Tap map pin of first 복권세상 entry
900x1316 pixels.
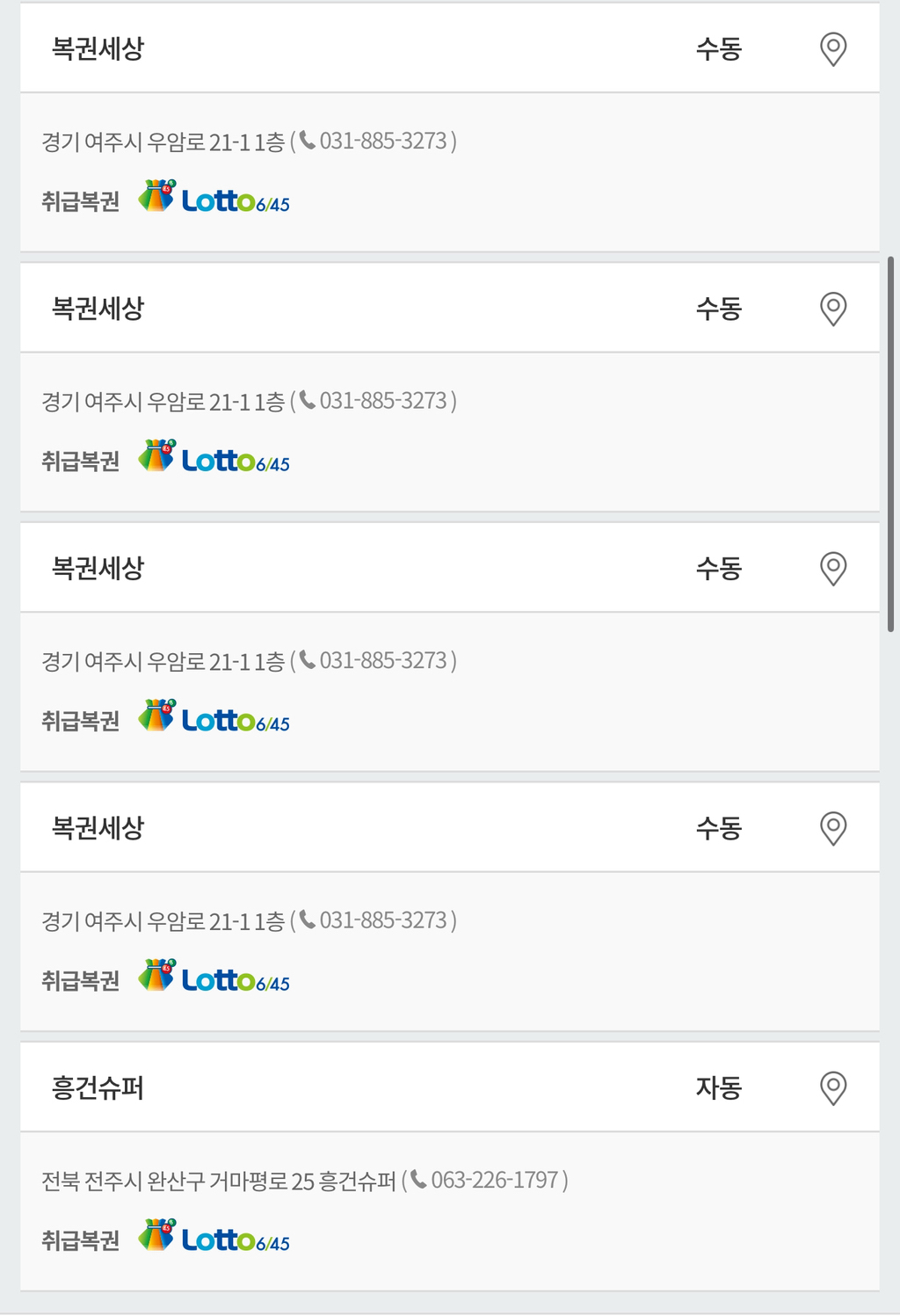coord(833,49)
